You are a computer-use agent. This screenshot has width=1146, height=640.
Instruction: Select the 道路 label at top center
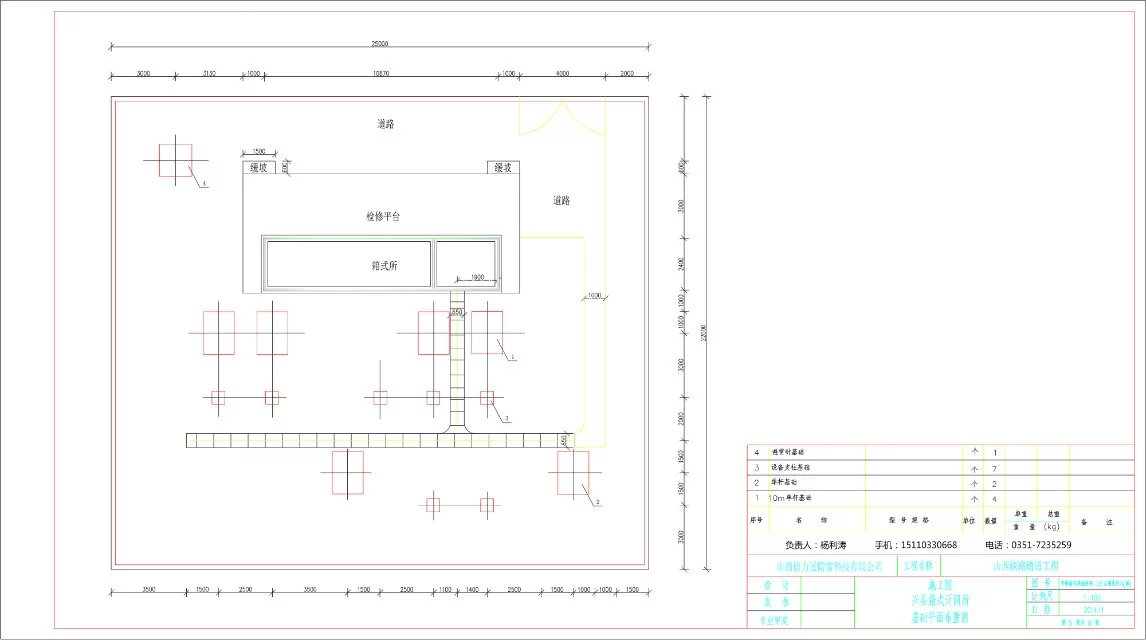(x=385, y=124)
